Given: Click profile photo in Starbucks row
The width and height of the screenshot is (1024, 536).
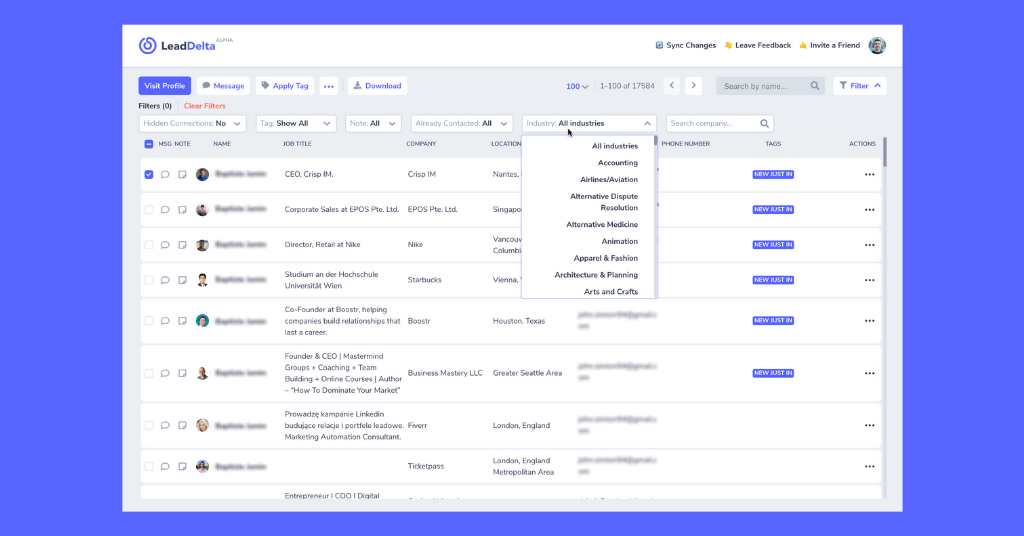Looking at the screenshot, I should coord(202,280).
